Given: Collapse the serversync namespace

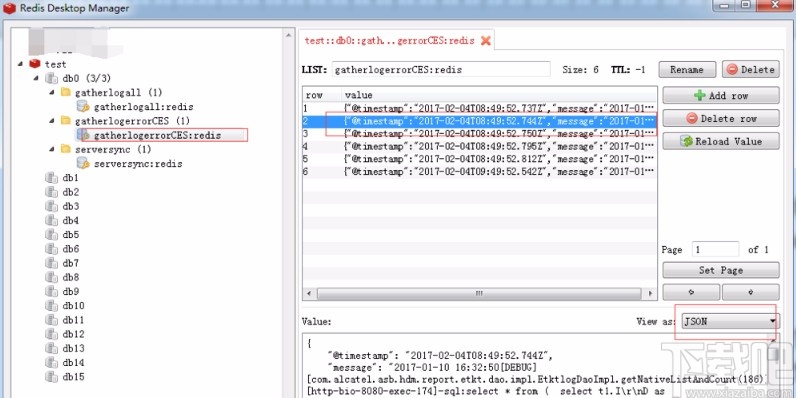Looking at the screenshot, I should pyautogui.click(x=52, y=149).
